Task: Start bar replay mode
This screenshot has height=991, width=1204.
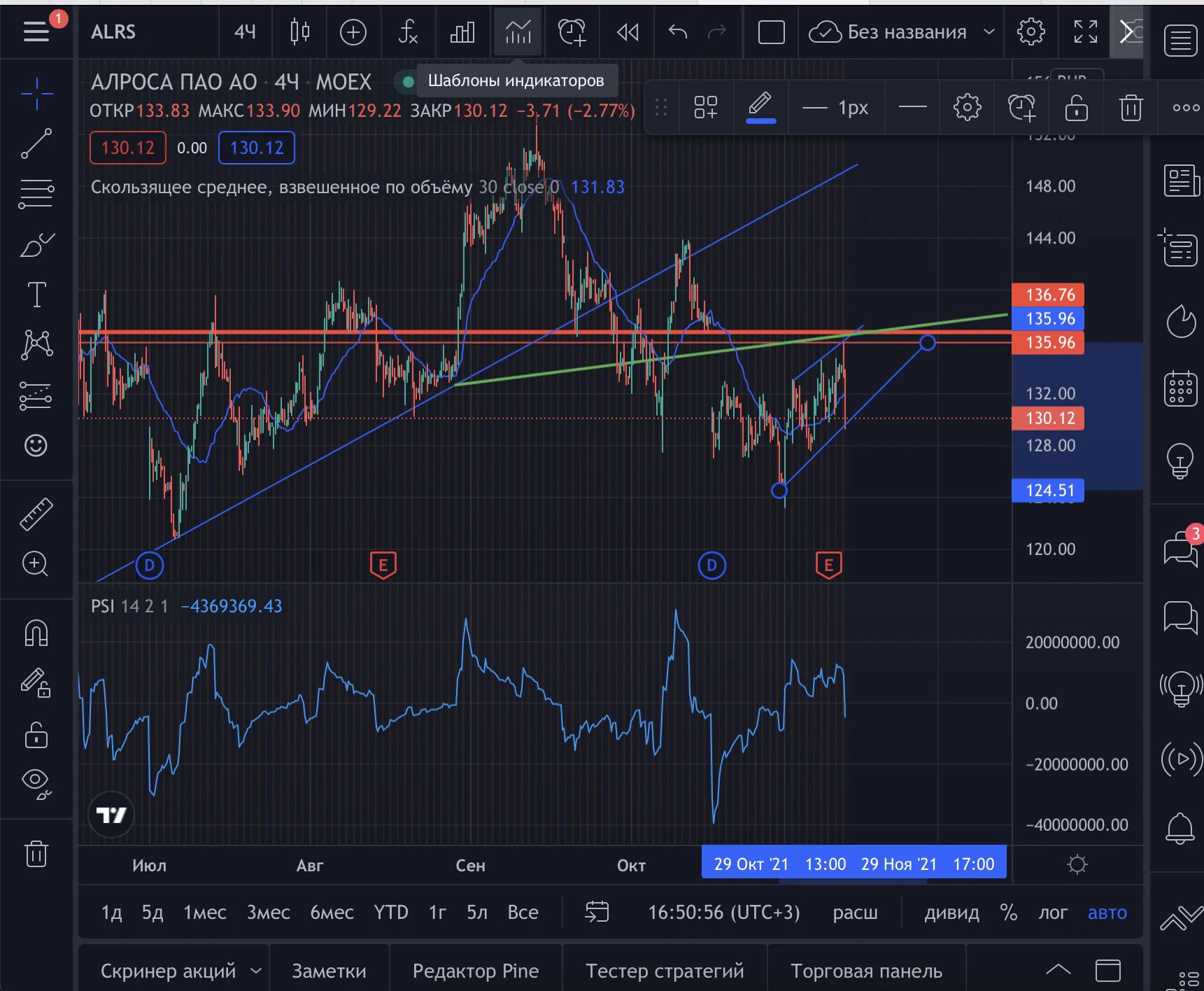Action: coord(628,32)
